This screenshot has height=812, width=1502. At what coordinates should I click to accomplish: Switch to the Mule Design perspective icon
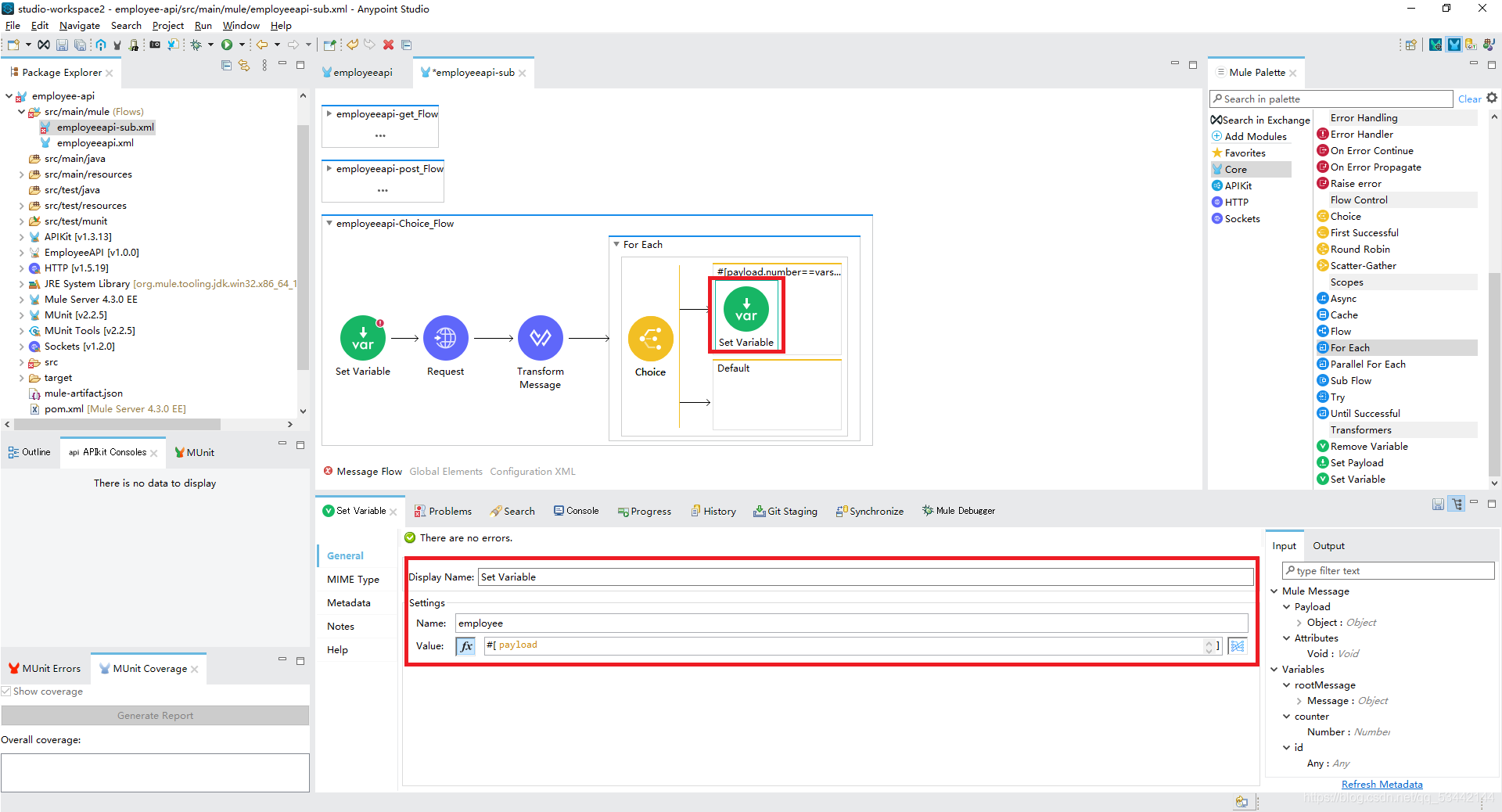[x=1453, y=45]
